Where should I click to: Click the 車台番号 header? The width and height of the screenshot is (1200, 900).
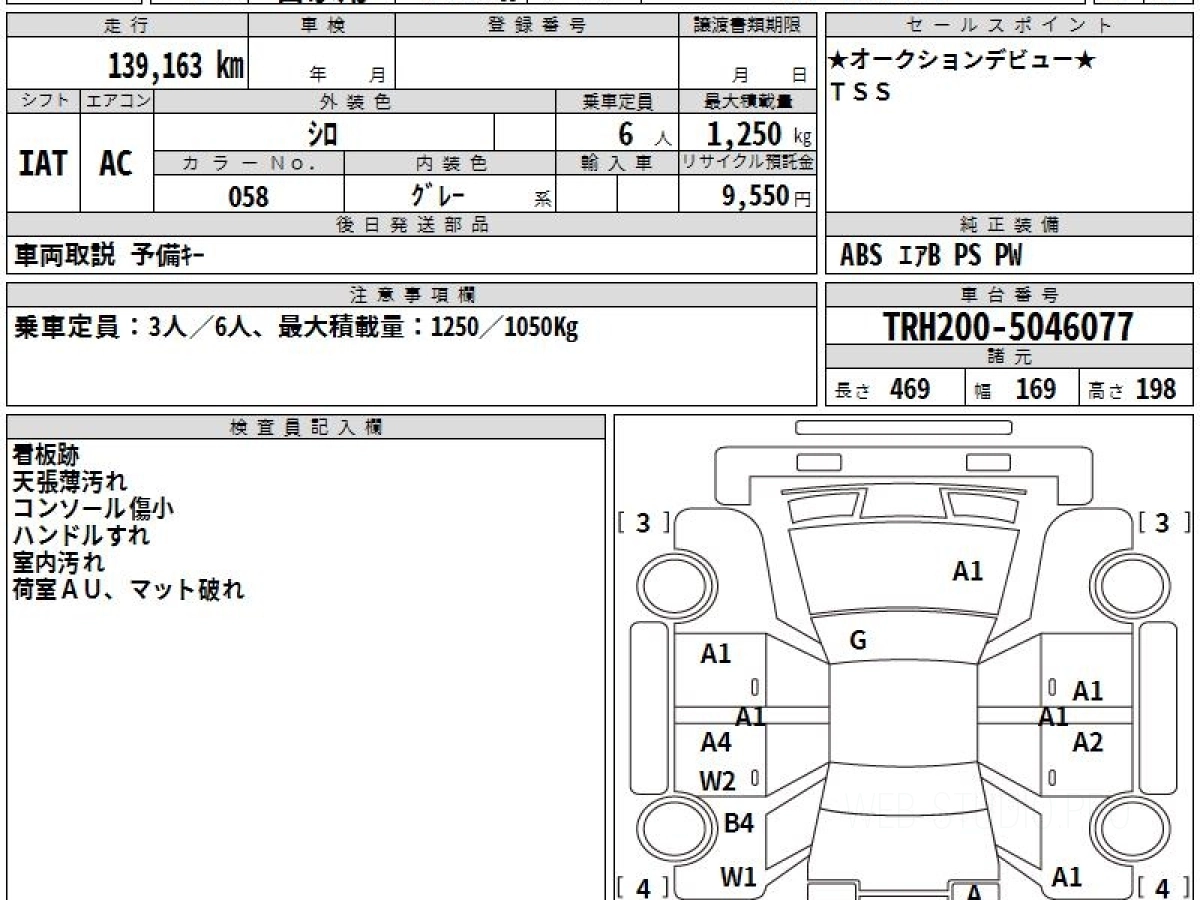tap(1010, 295)
